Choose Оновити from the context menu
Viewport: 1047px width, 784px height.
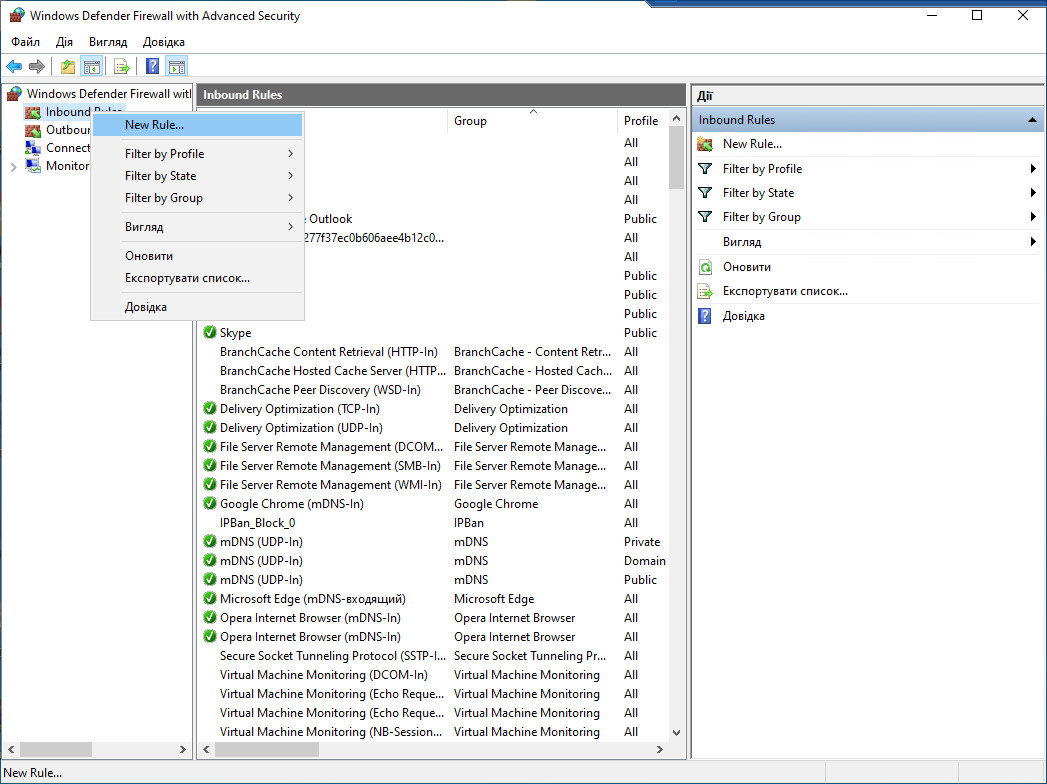click(197, 256)
